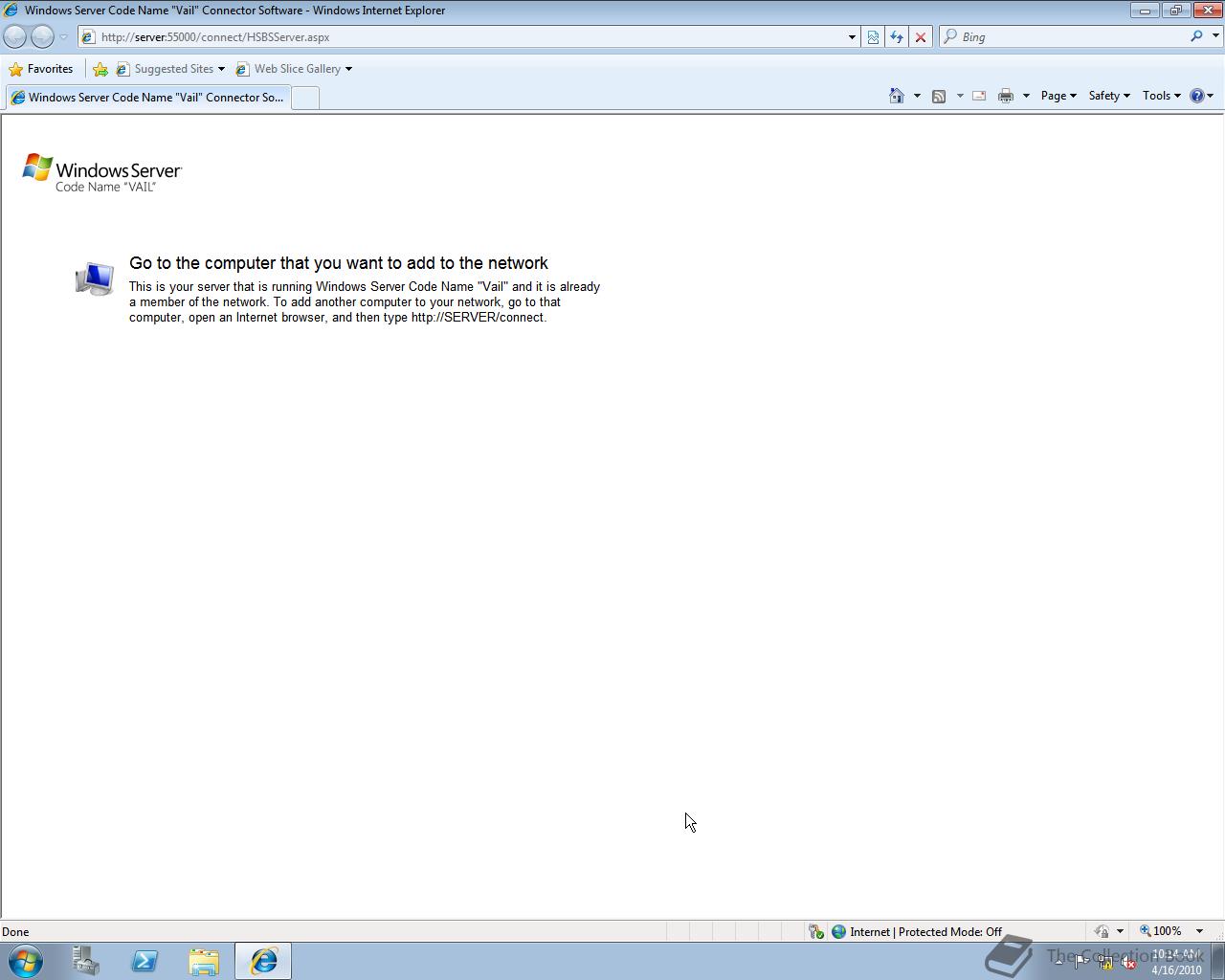Expand the Print options dropdown arrow
Viewport: 1225px width, 980px height.
point(1026,96)
